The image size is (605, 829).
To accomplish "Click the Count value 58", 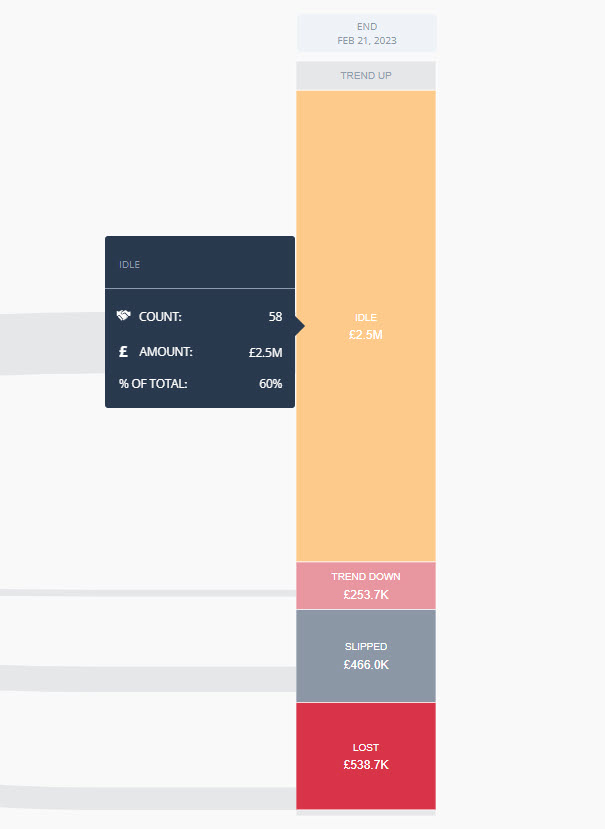I will click(x=275, y=317).
